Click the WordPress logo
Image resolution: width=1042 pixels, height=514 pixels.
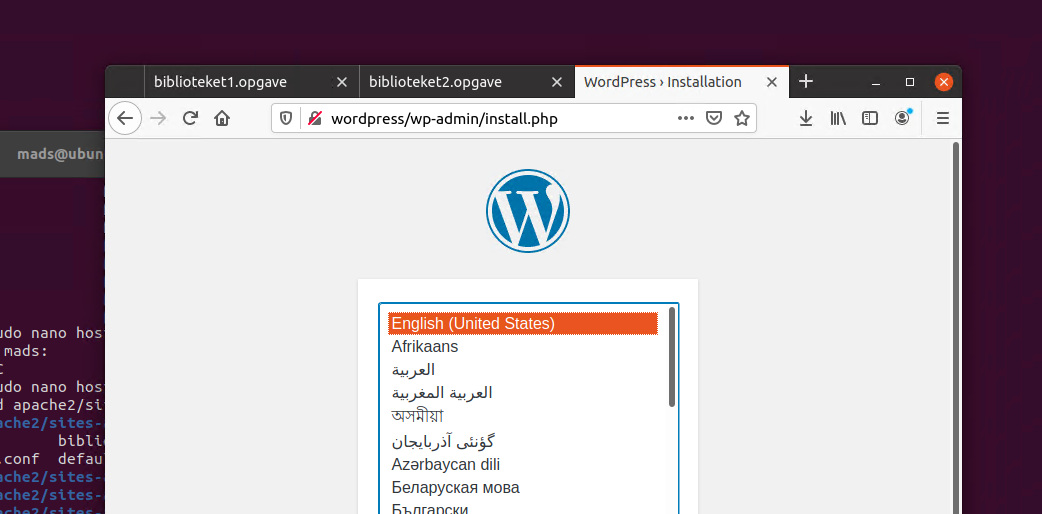click(x=528, y=211)
